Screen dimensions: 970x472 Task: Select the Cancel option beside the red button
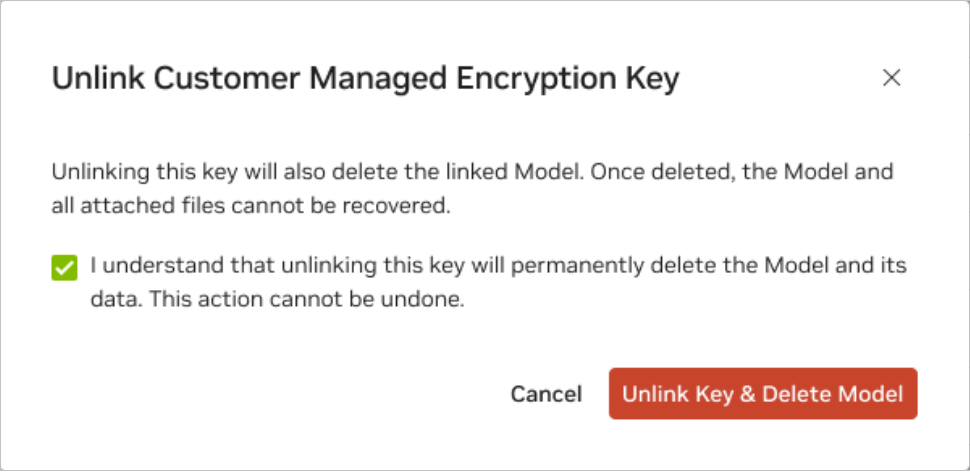point(546,394)
